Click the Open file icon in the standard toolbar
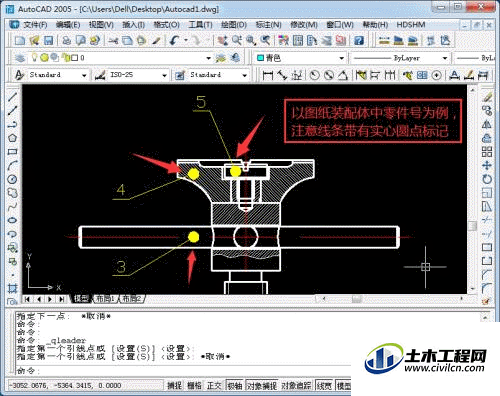Screen dimensions: 500x396 pyautogui.click(x=34, y=41)
